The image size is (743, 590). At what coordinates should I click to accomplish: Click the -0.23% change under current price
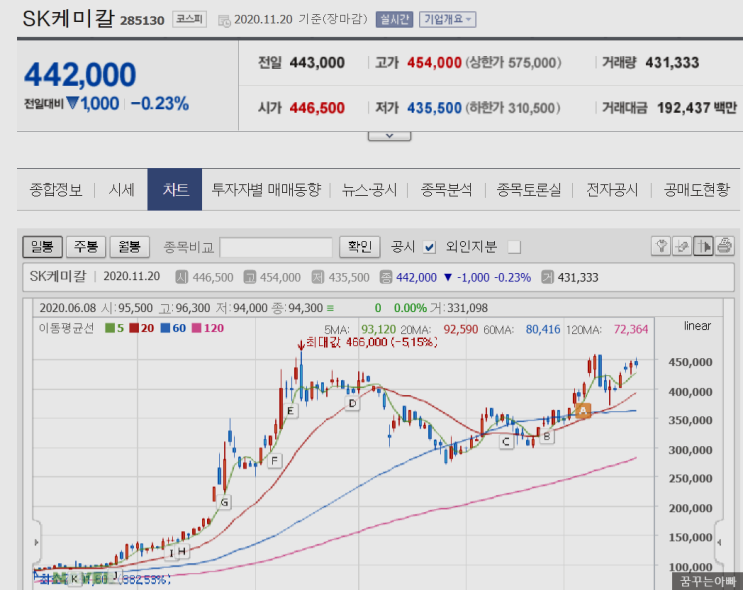click(x=160, y=103)
